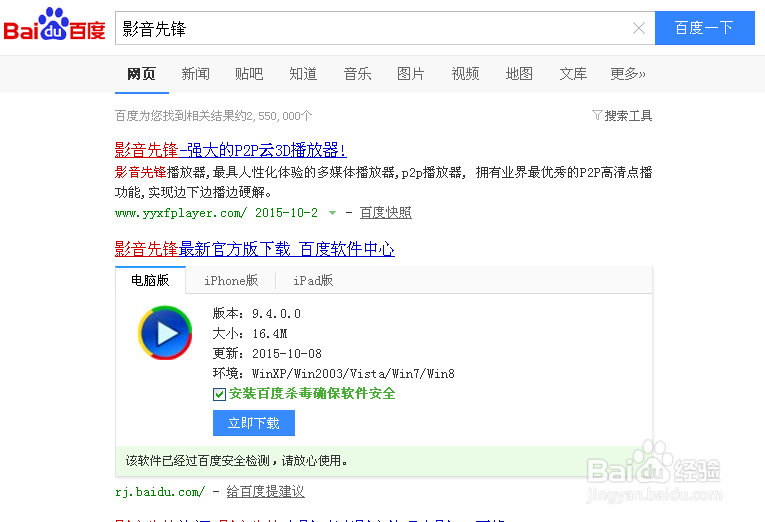This screenshot has width=765, height=522.
Task: Click the 给百度提建议 link
Action: click(x=265, y=492)
